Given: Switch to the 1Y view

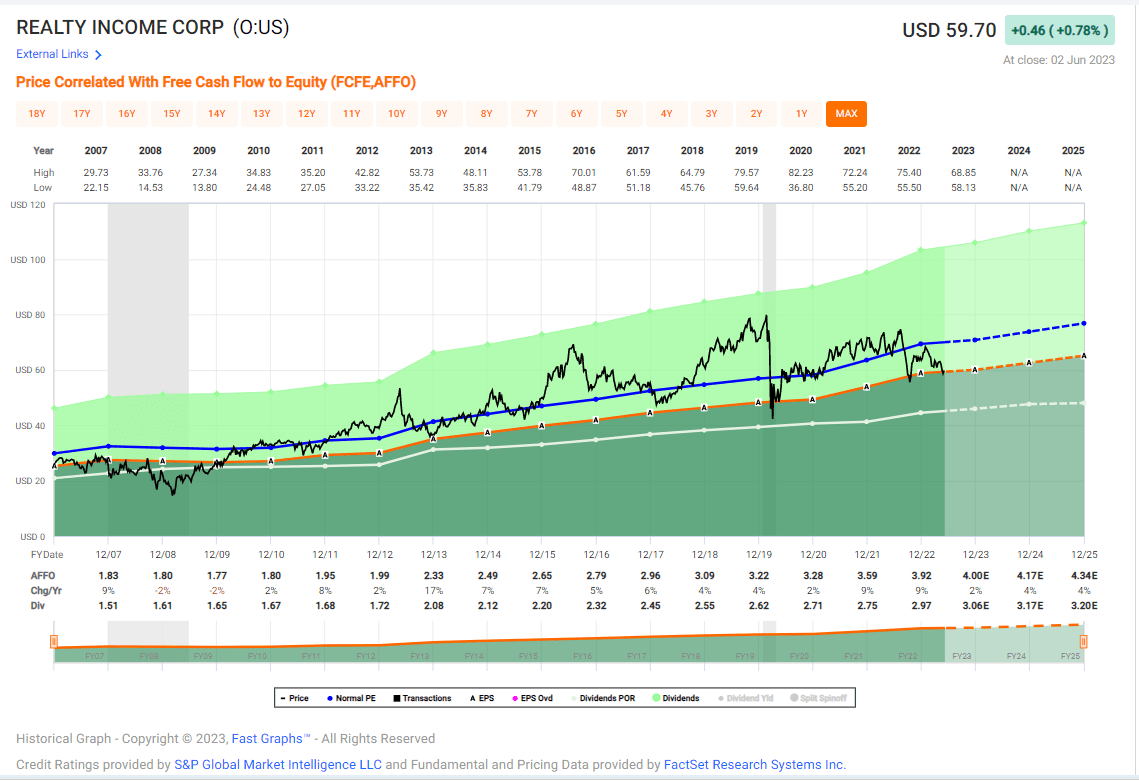Looking at the screenshot, I should pyautogui.click(x=801, y=114).
